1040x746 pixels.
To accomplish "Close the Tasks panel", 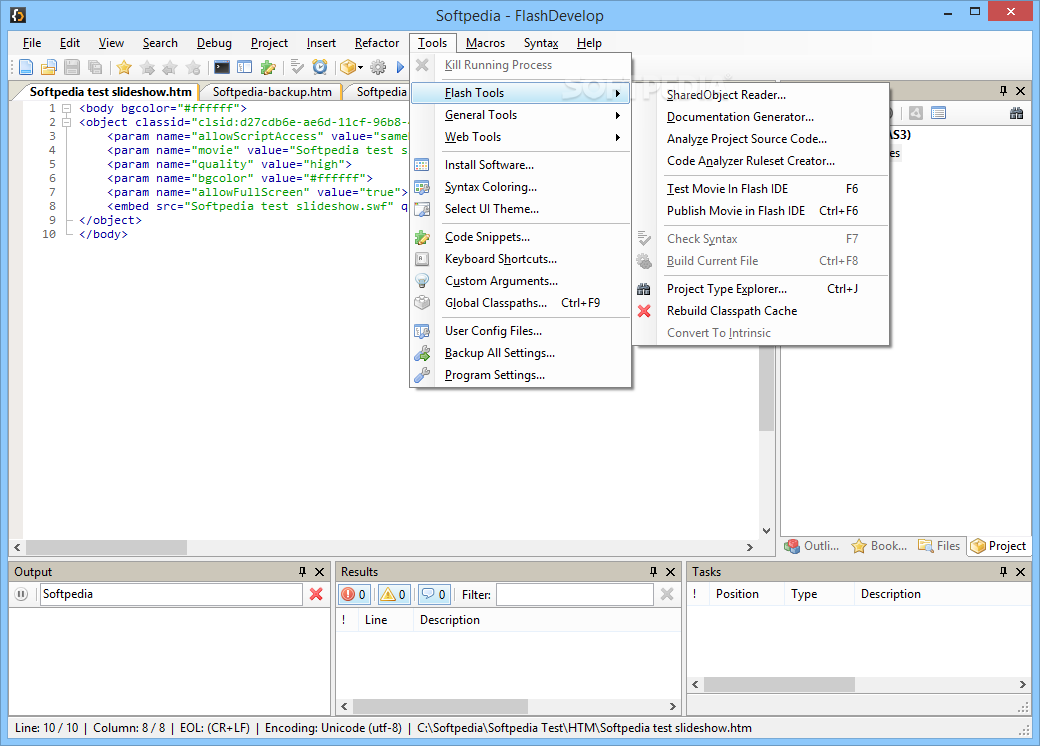I will (x=1021, y=572).
